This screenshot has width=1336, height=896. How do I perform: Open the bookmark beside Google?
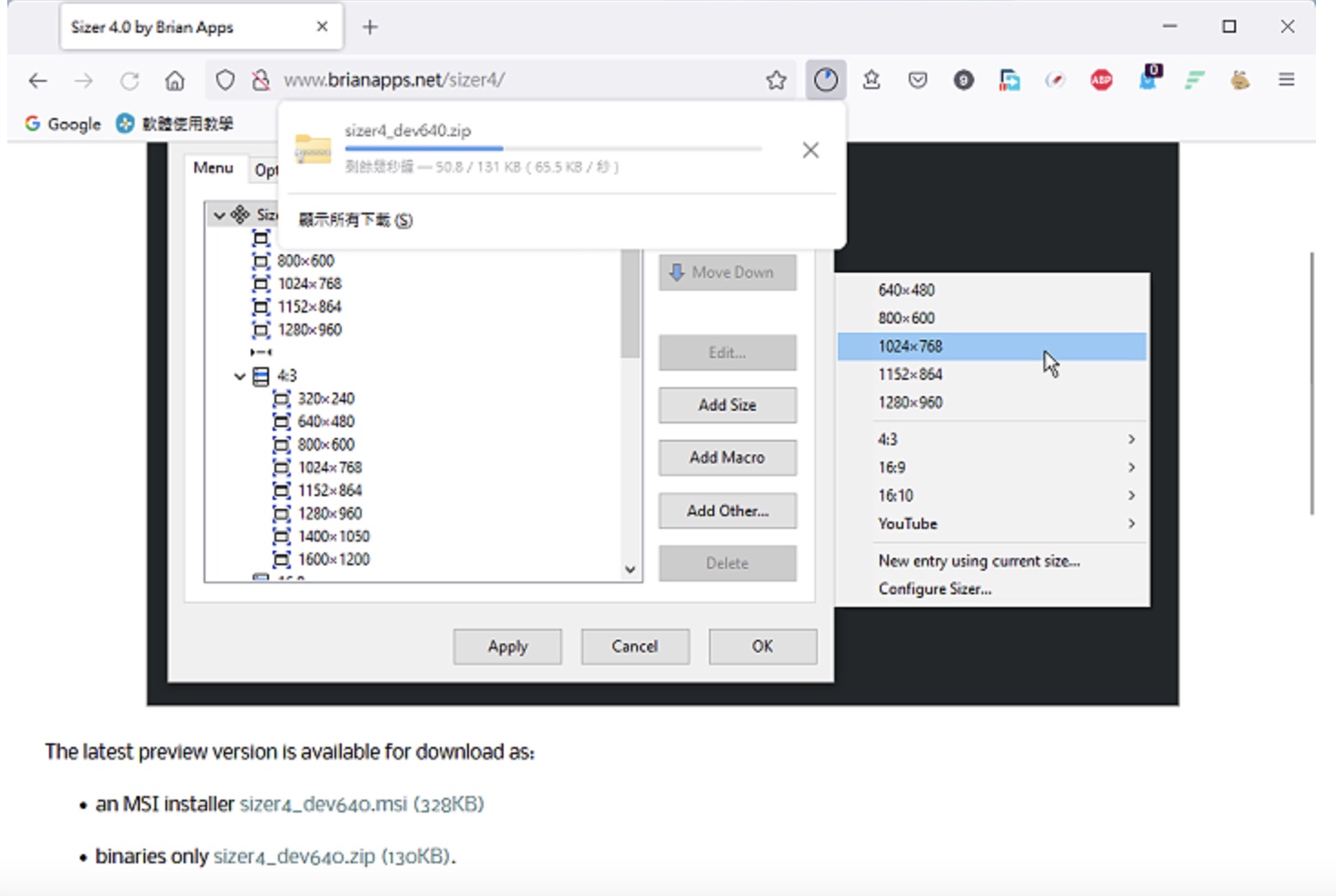pyautogui.click(x=175, y=124)
